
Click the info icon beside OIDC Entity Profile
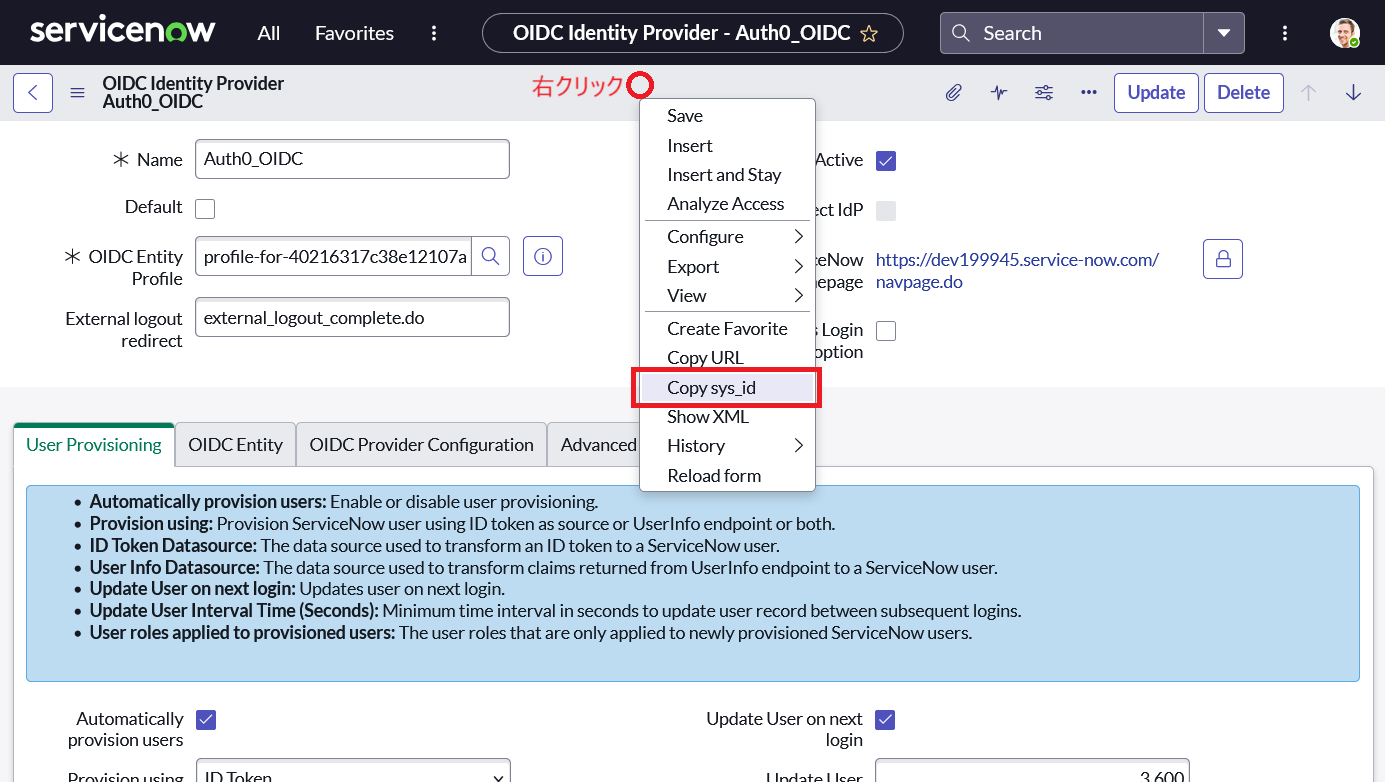point(542,256)
